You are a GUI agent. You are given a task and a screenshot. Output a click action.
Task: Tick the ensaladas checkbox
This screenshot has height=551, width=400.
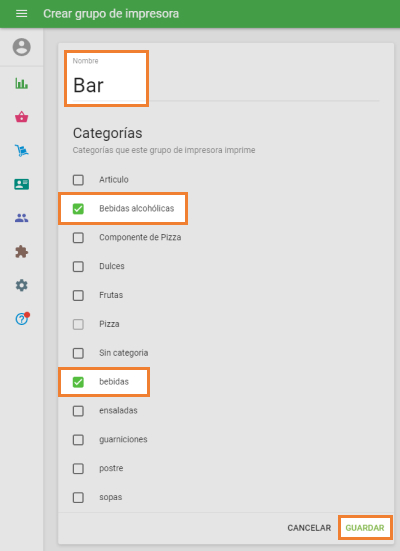click(x=78, y=411)
